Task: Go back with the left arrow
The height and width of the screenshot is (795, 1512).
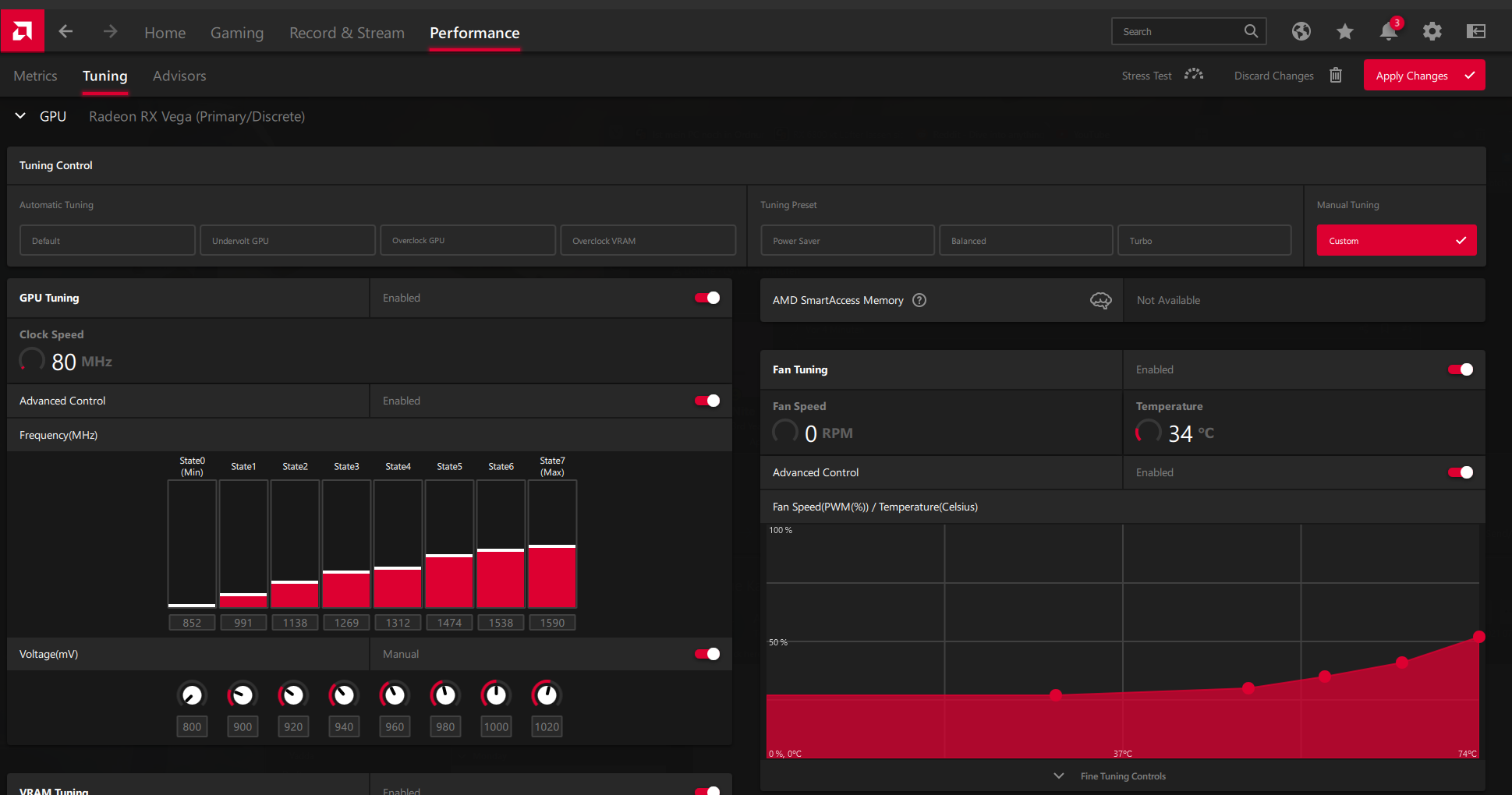Action: 66,31
